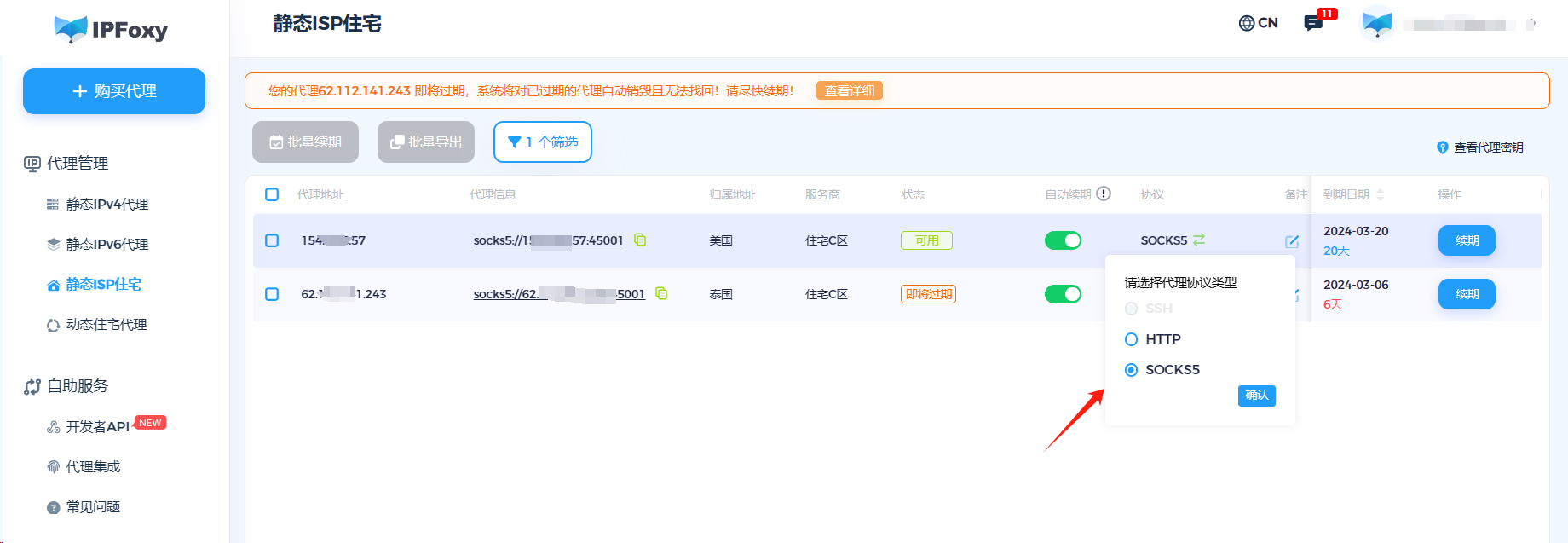Edit the note for the 美国 row
Image resolution: width=1568 pixels, height=543 pixels.
point(1292,241)
